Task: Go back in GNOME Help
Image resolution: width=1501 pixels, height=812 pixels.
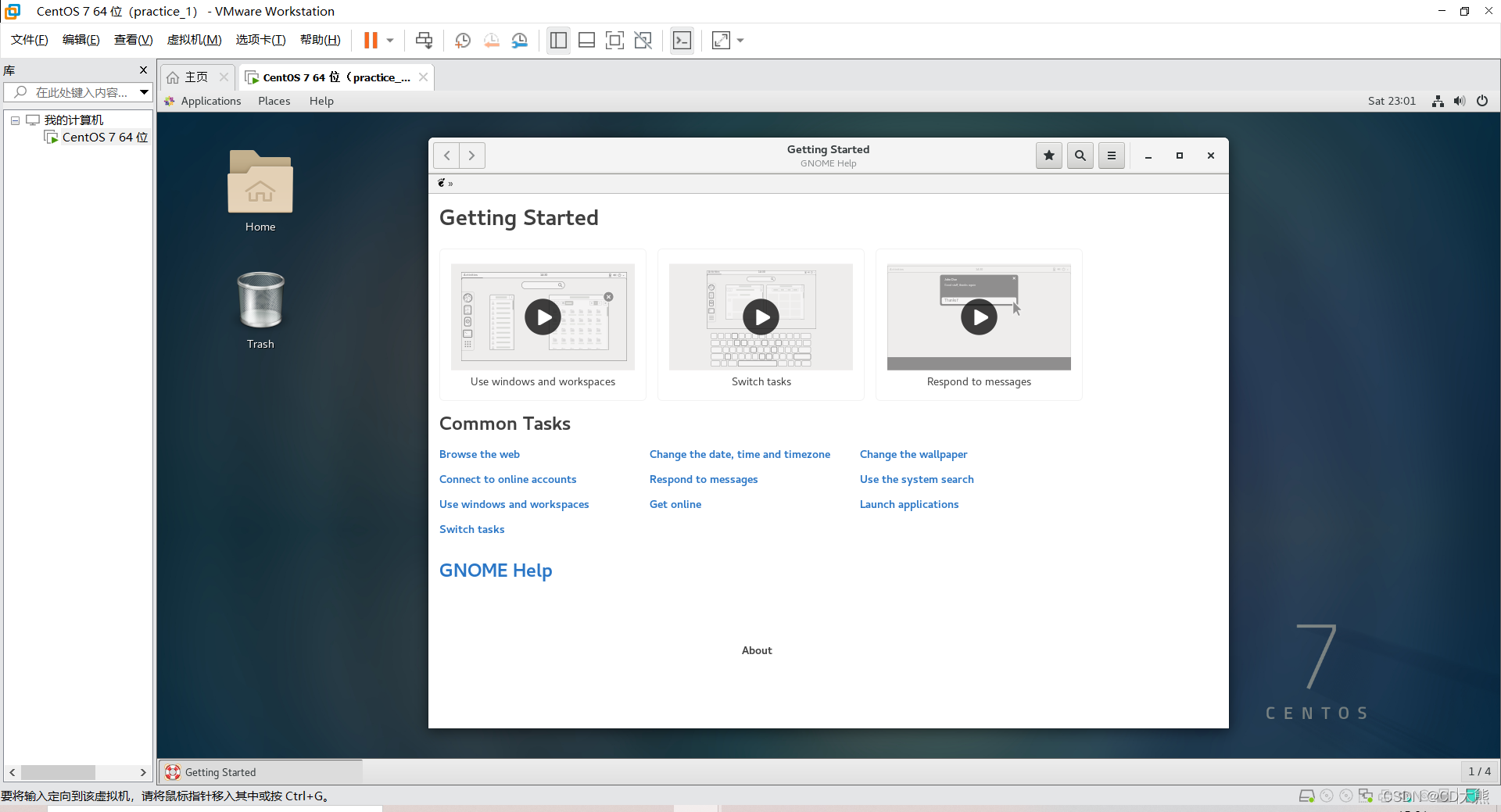Action: click(x=446, y=156)
